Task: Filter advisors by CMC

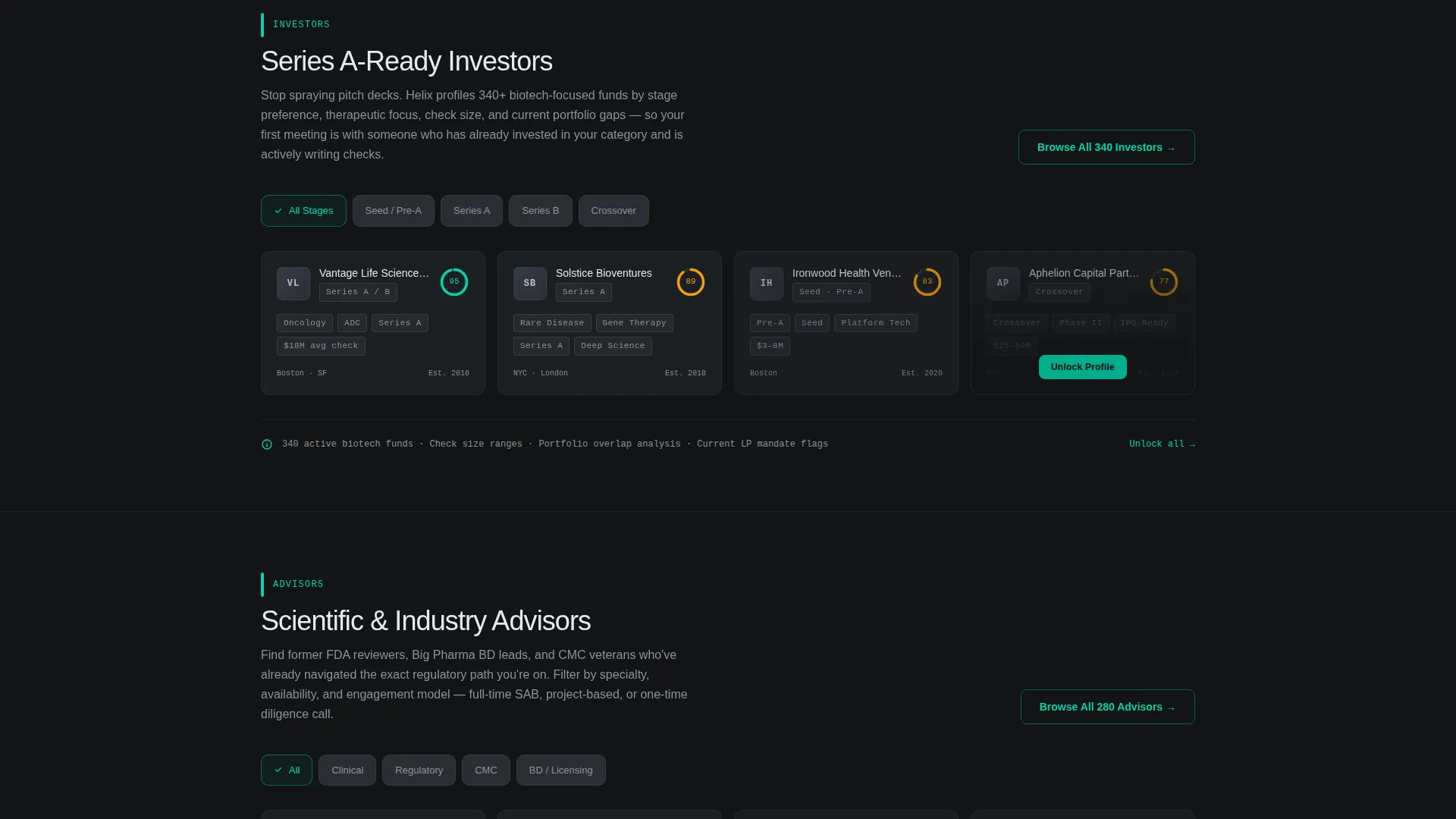Action: [486, 770]
